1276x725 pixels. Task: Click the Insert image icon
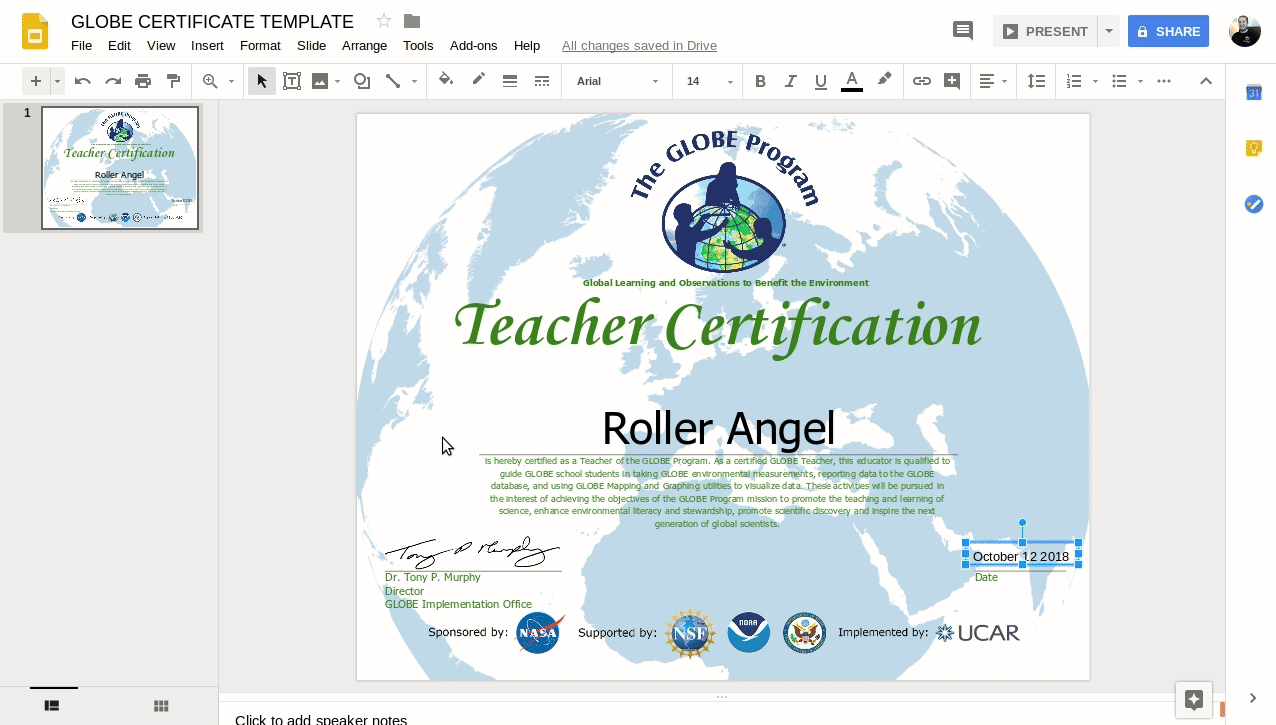click(x=320, y=81)
